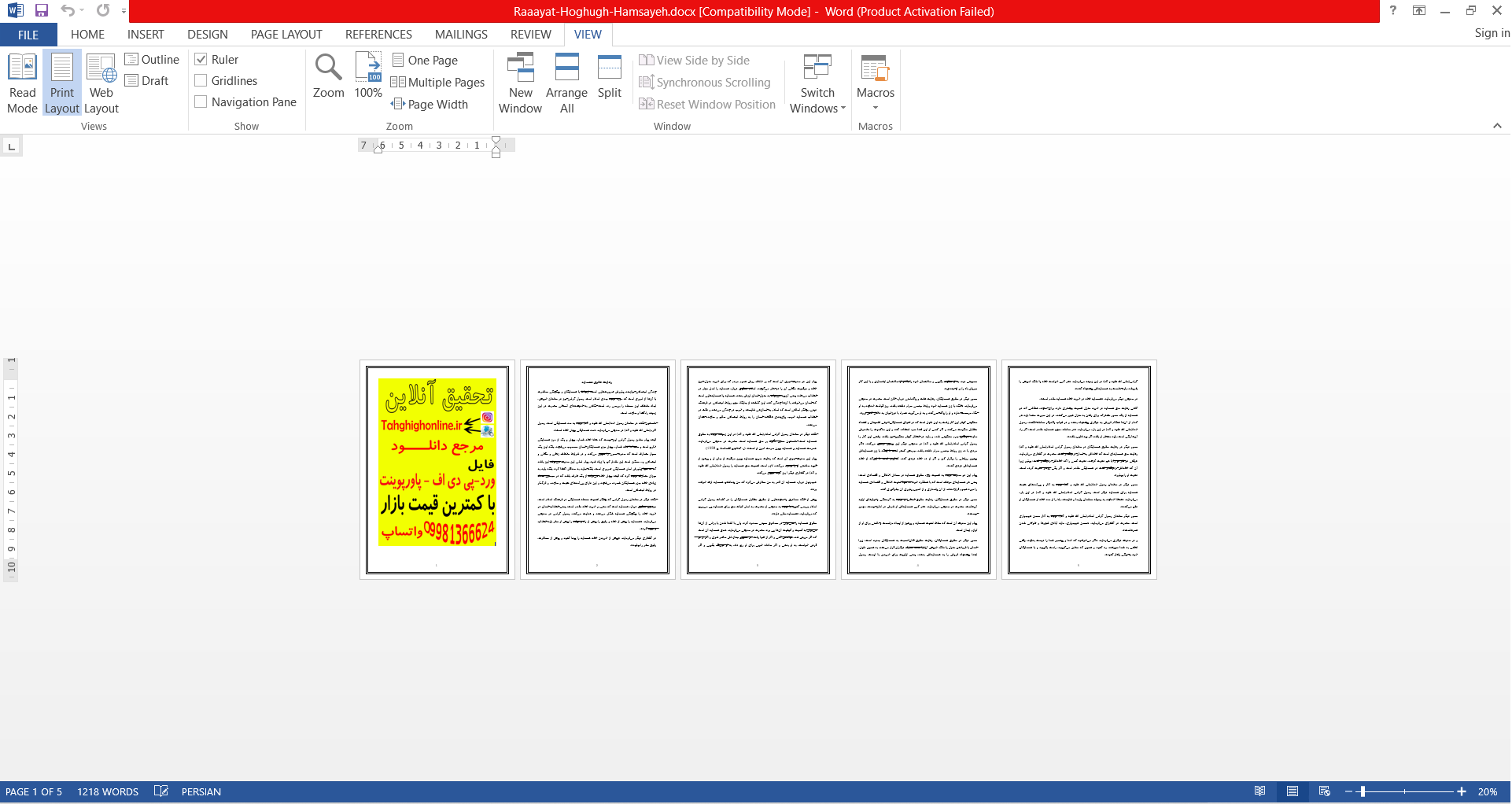Click the yellow cover page thumbnail
1512x804 pixels.
437,470
